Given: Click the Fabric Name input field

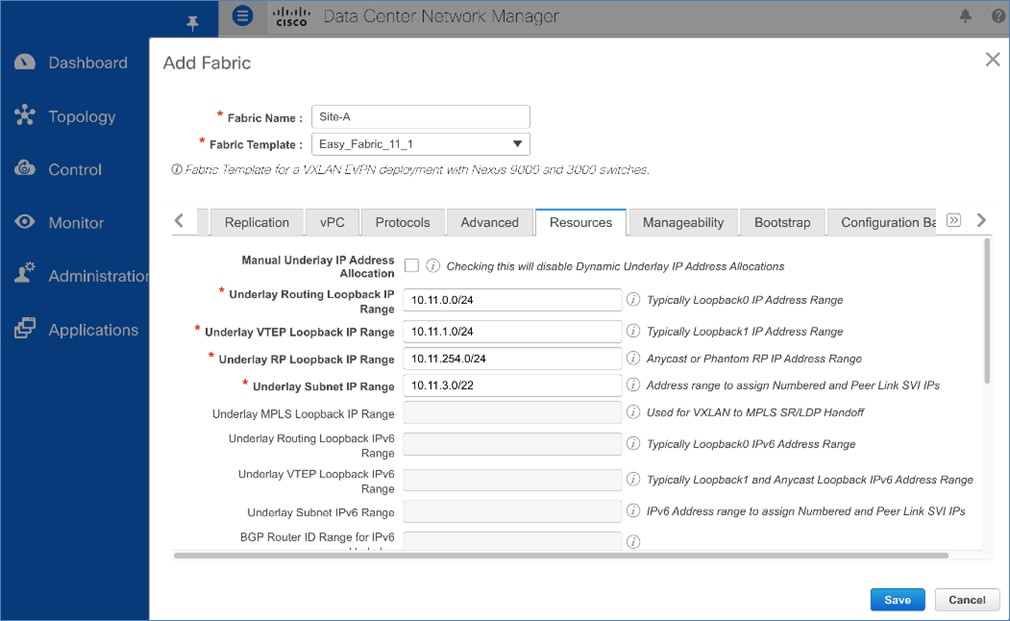Looking at the screenshot, I should [421, 117].
